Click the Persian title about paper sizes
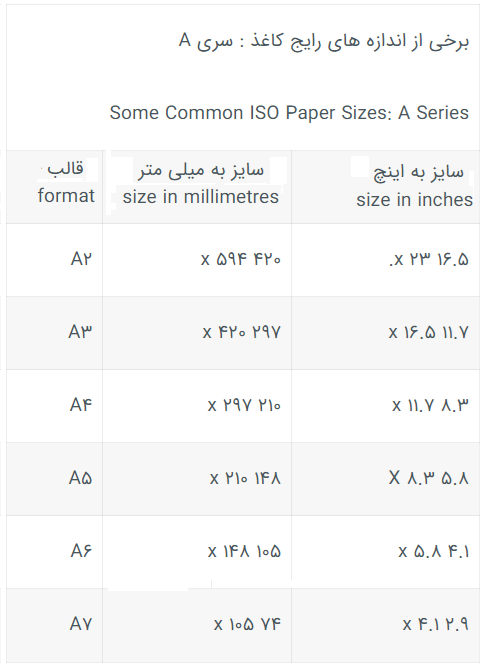The width and height of the screenshot is (486, 665). 324,42
